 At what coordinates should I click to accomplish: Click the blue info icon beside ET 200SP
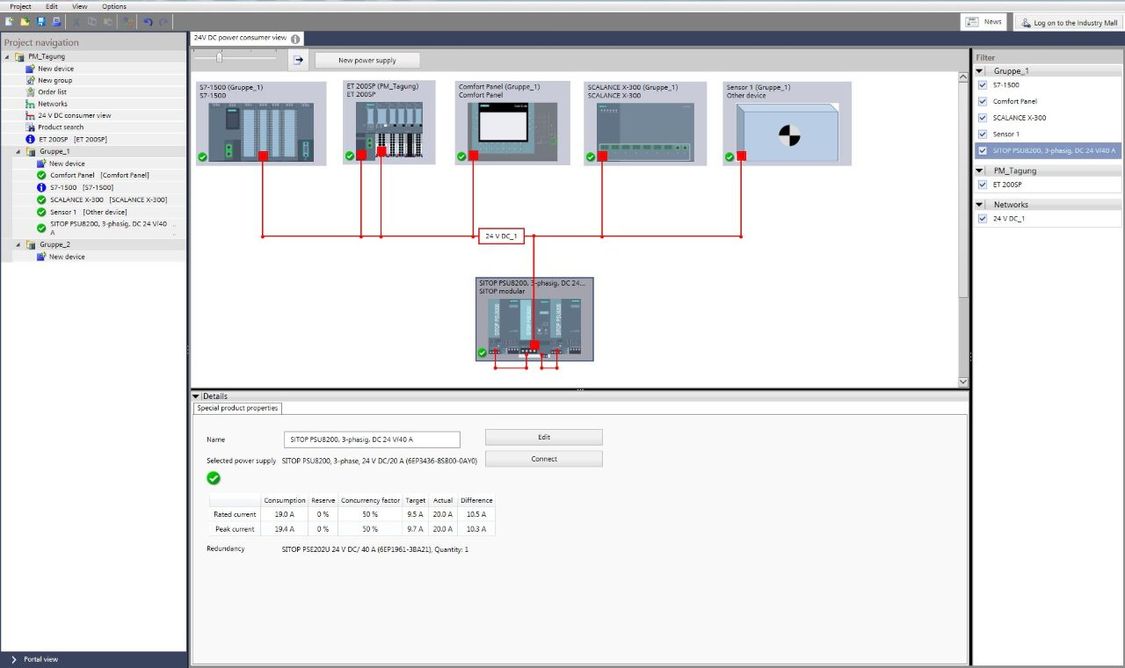pyautogui.click(x=30, y=139)
